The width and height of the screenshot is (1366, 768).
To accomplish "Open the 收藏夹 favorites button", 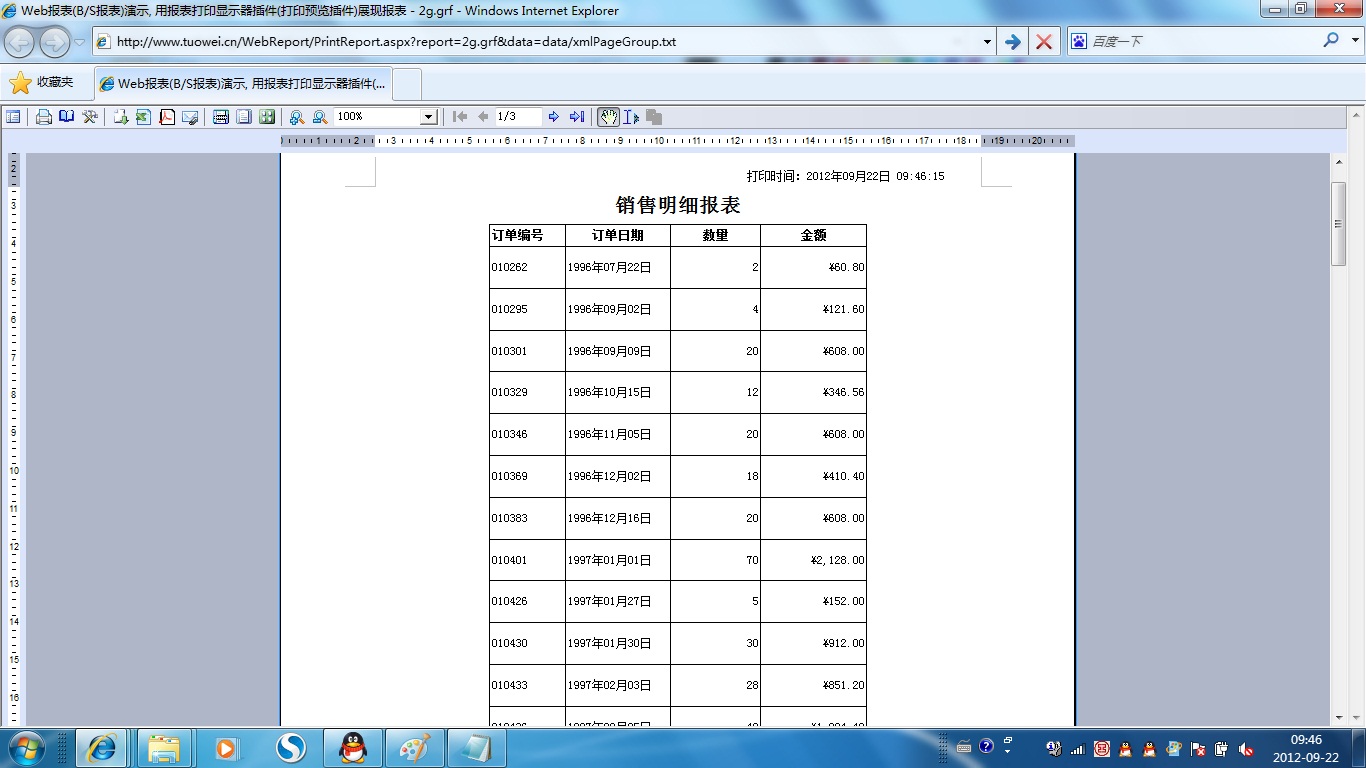I will click(42, 83).
